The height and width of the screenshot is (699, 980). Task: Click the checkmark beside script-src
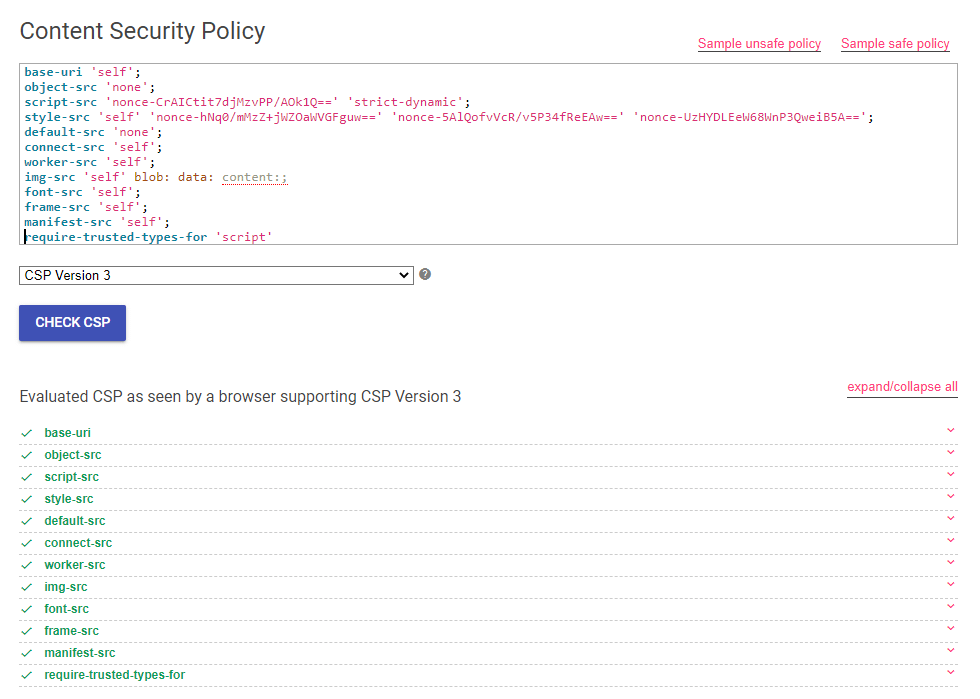coord(26,476)
